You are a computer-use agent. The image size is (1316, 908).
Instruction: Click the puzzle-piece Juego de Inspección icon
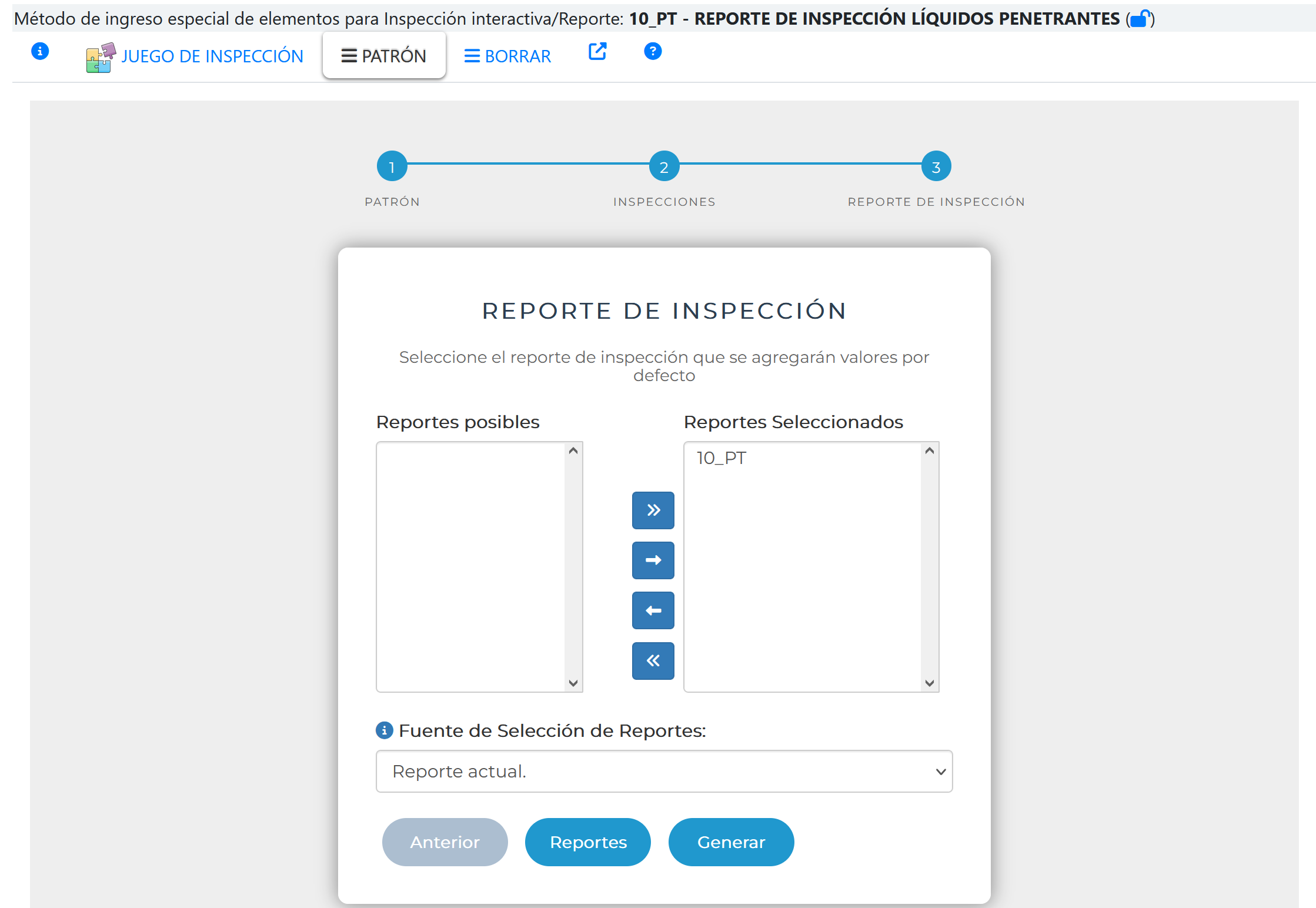tap(101, 58)
